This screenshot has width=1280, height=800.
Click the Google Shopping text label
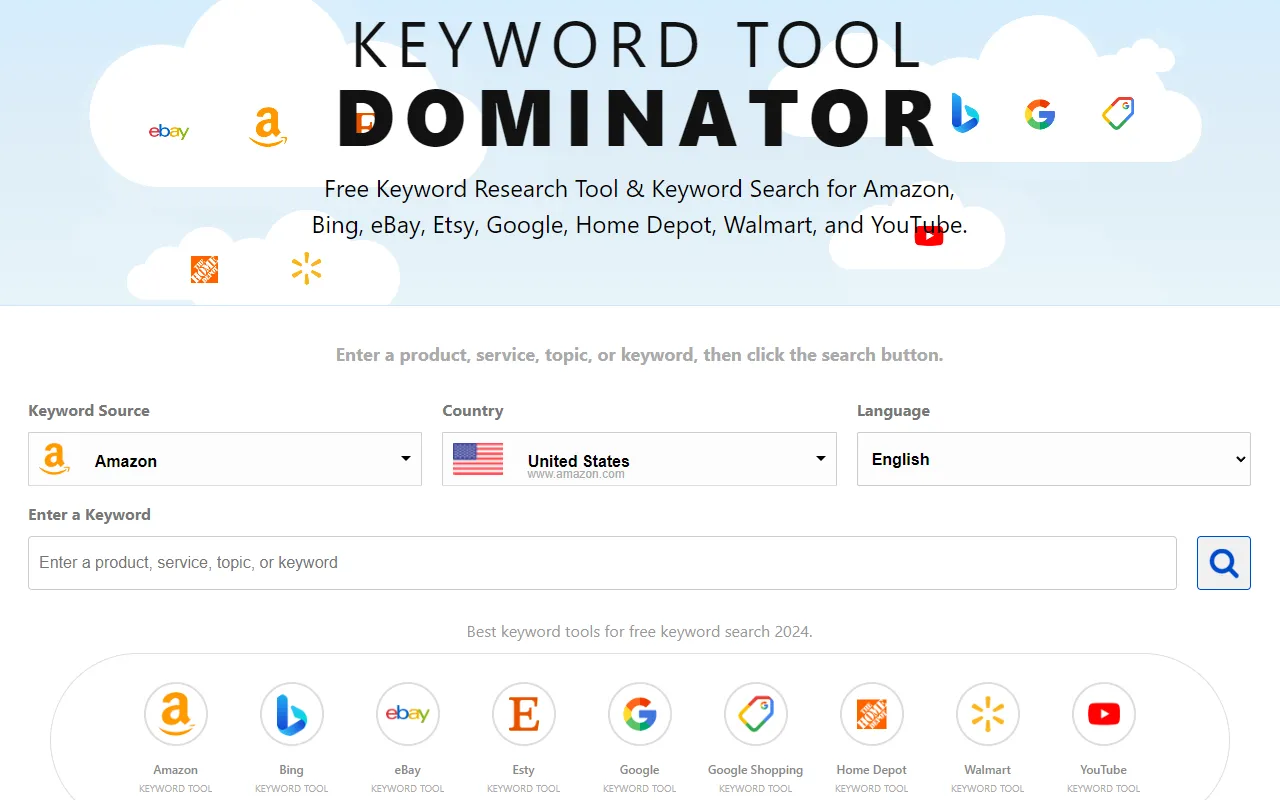756,770
